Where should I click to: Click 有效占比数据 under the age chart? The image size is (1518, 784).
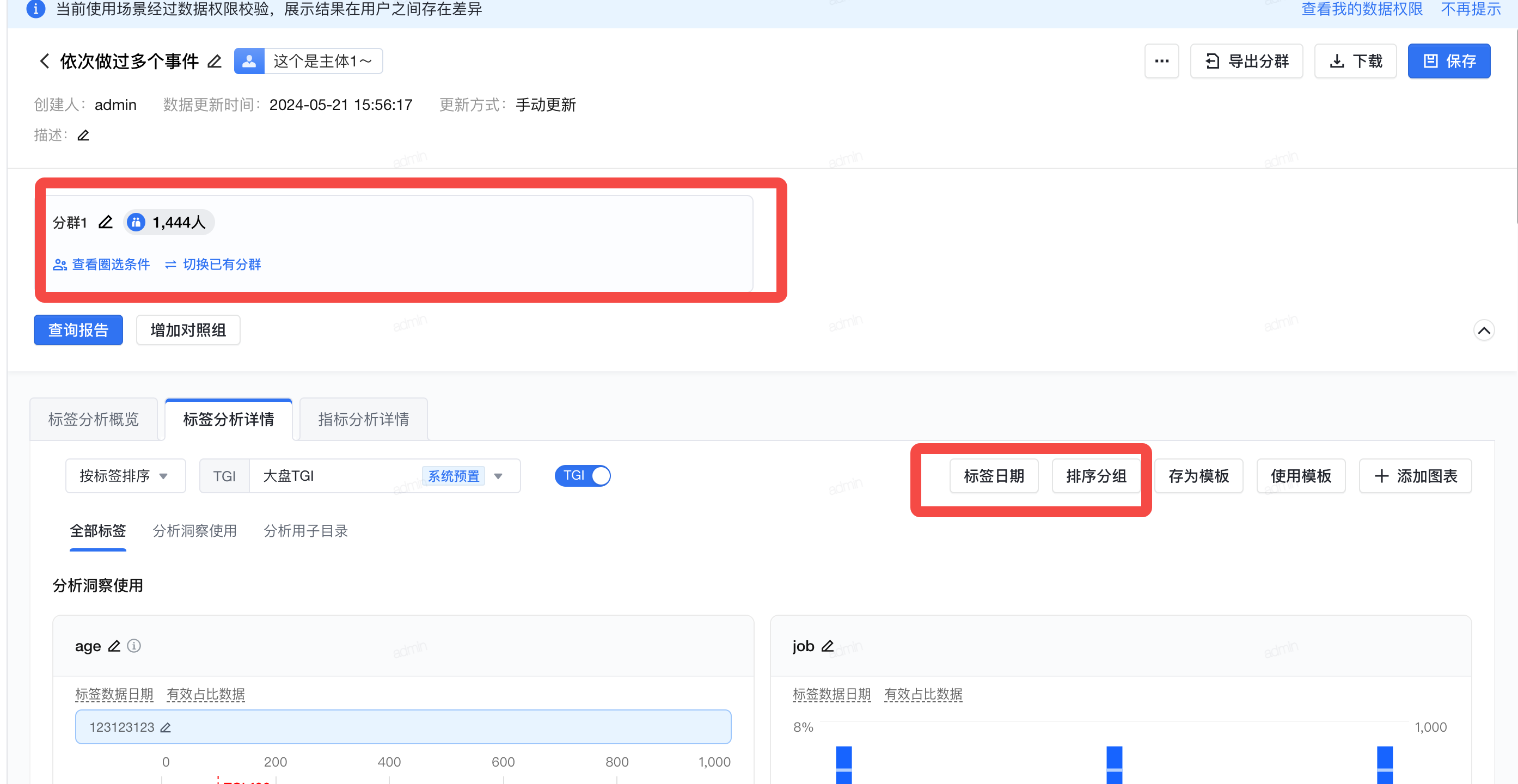tap(206, 695)
